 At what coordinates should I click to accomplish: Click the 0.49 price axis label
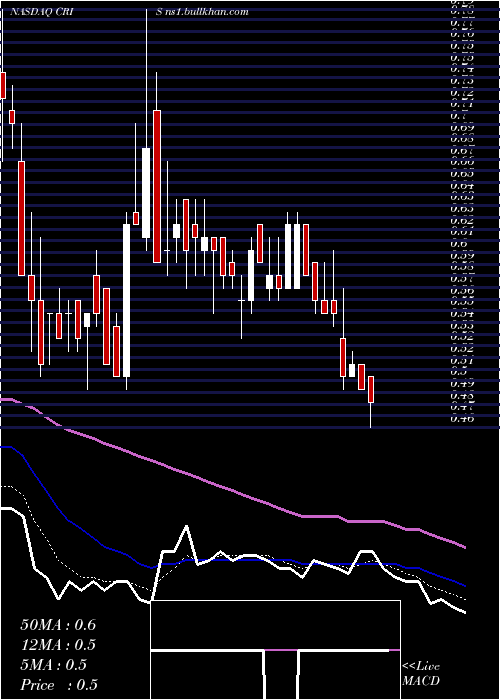click(x=462, y=383)
